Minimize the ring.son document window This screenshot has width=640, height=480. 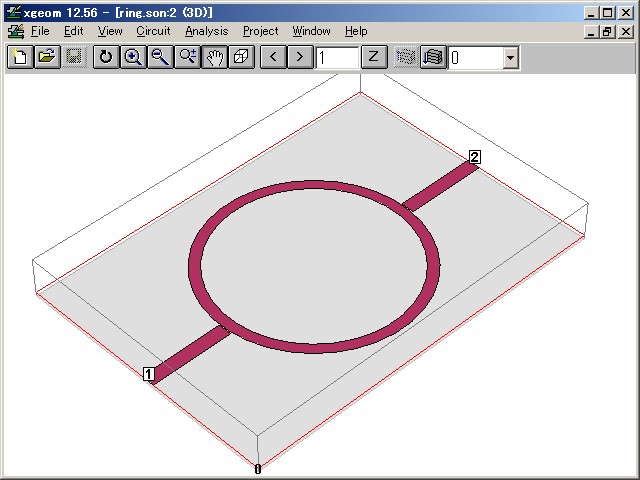pyautogui.click(x=591, y=32)
